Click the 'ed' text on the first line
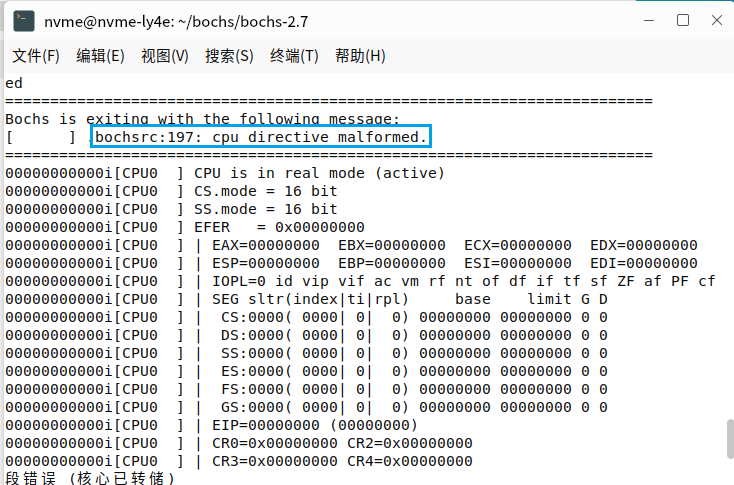The image size is (734, 485). pos(14,83)
